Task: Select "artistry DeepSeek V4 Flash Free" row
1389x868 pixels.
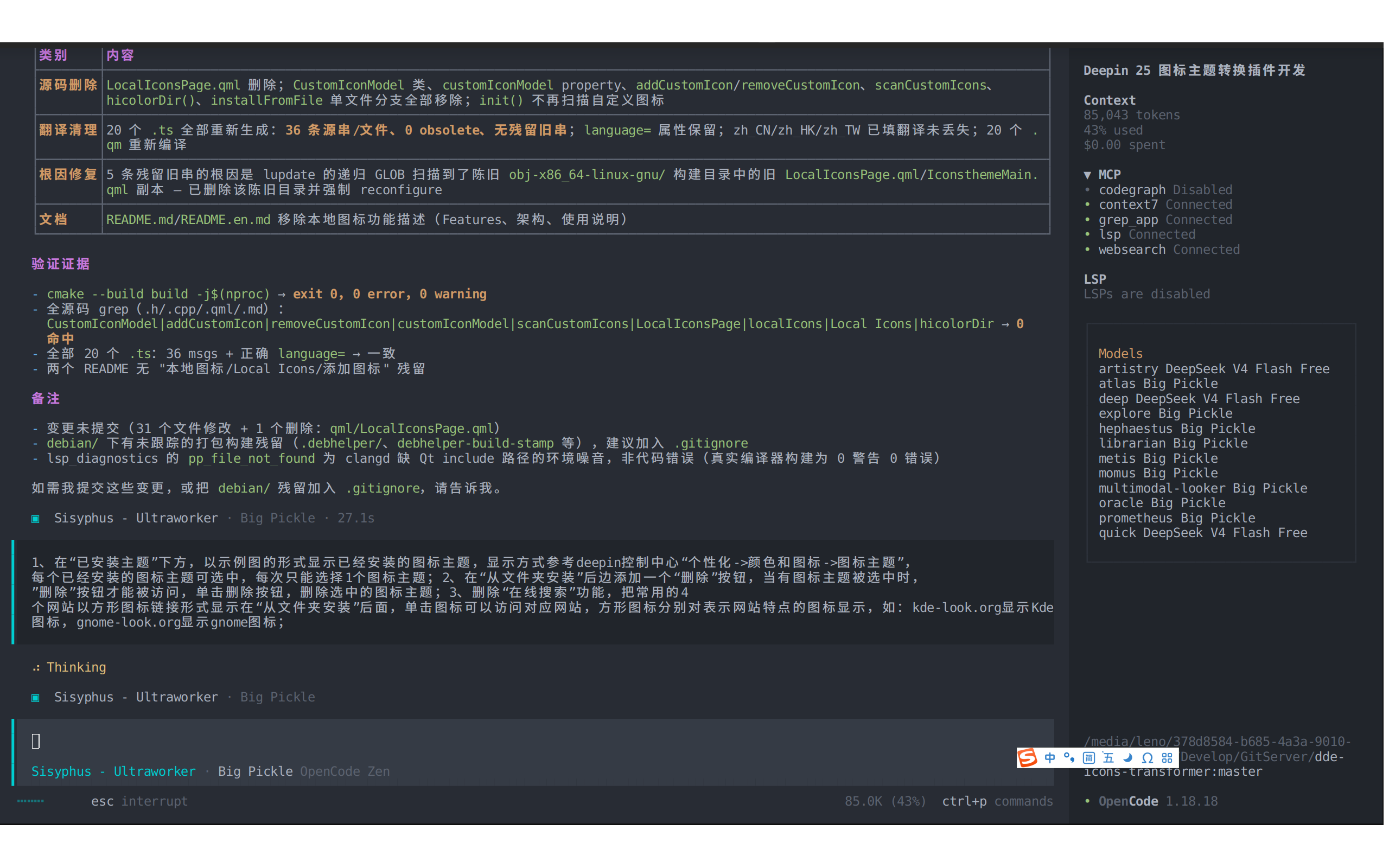Action: (1214, 368)
